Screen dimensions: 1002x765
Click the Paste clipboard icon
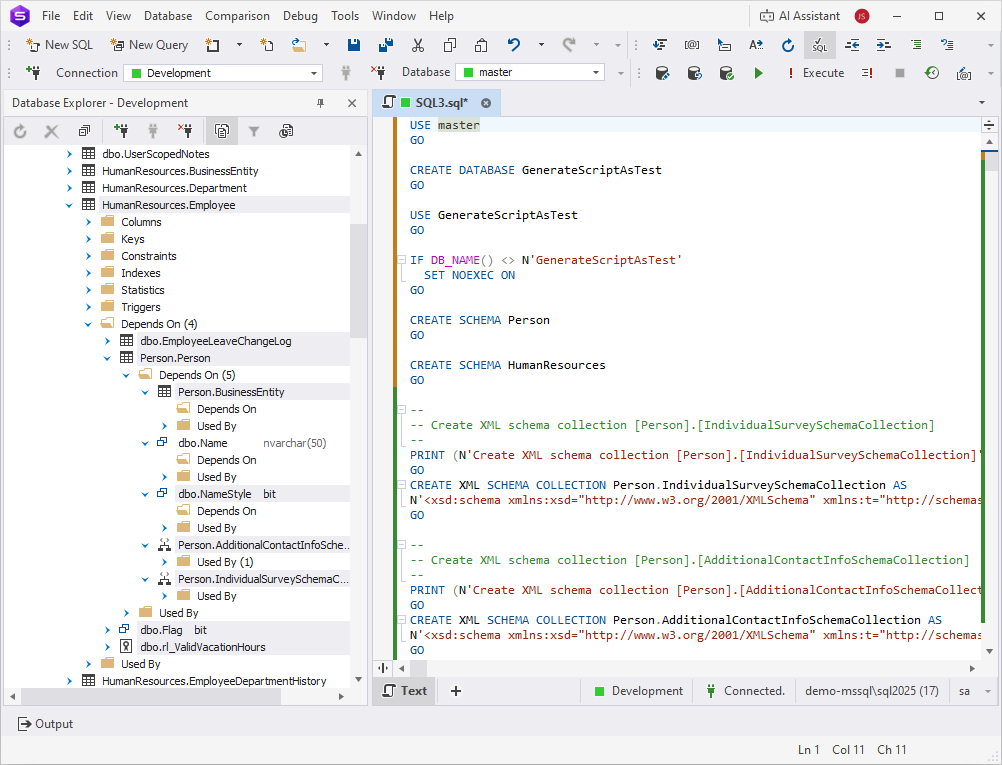(x=481, y=45)
